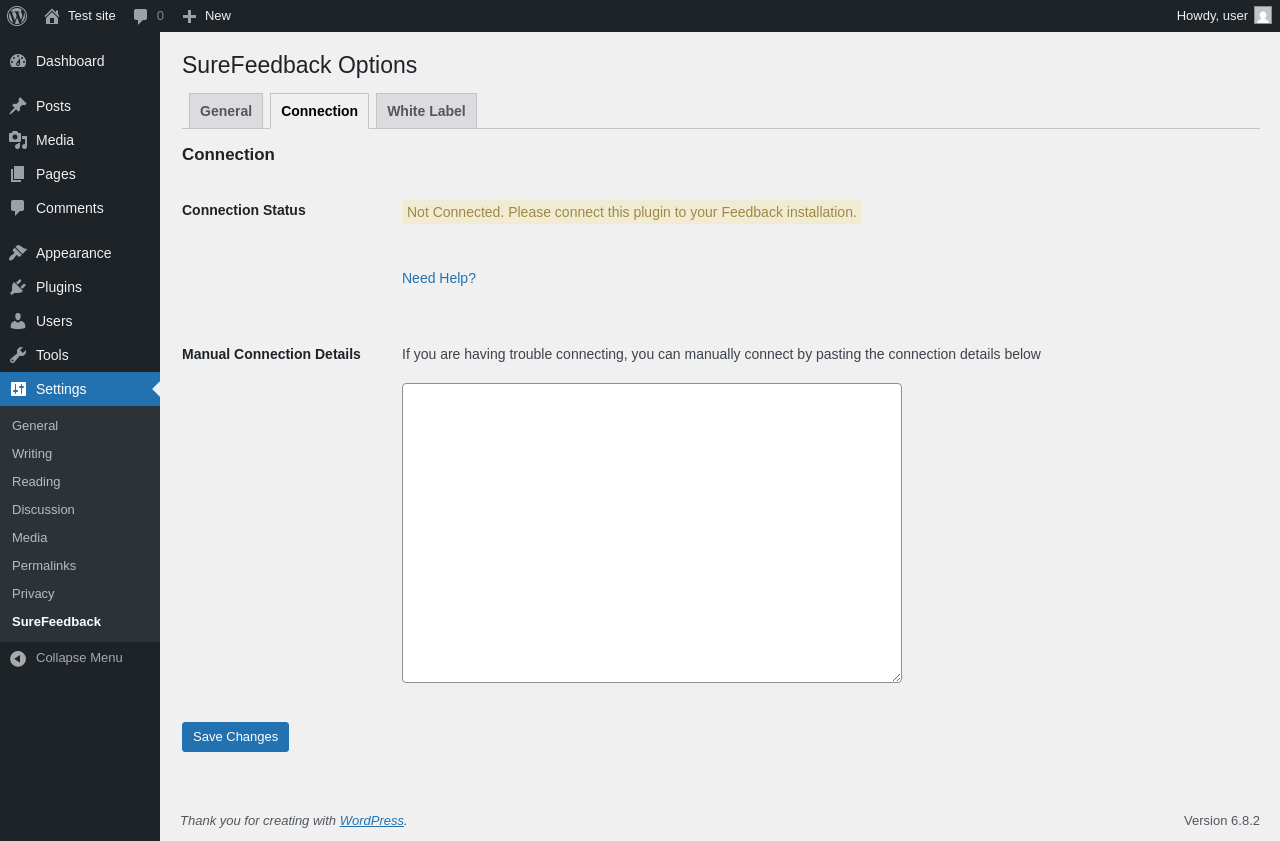Image resolution: width=1280 pixels, height=841 pixels.
Task: Open the comments bubble icon in admin bar
Action: (x=141, y=16)
